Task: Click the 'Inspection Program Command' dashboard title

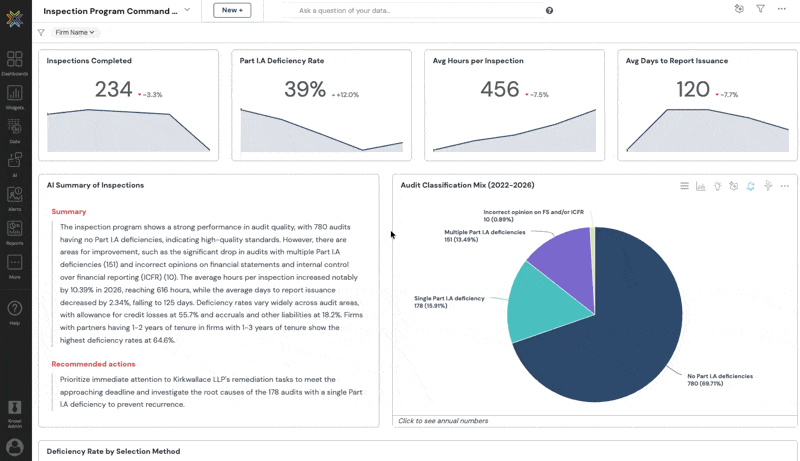Action: click(110, 11)
